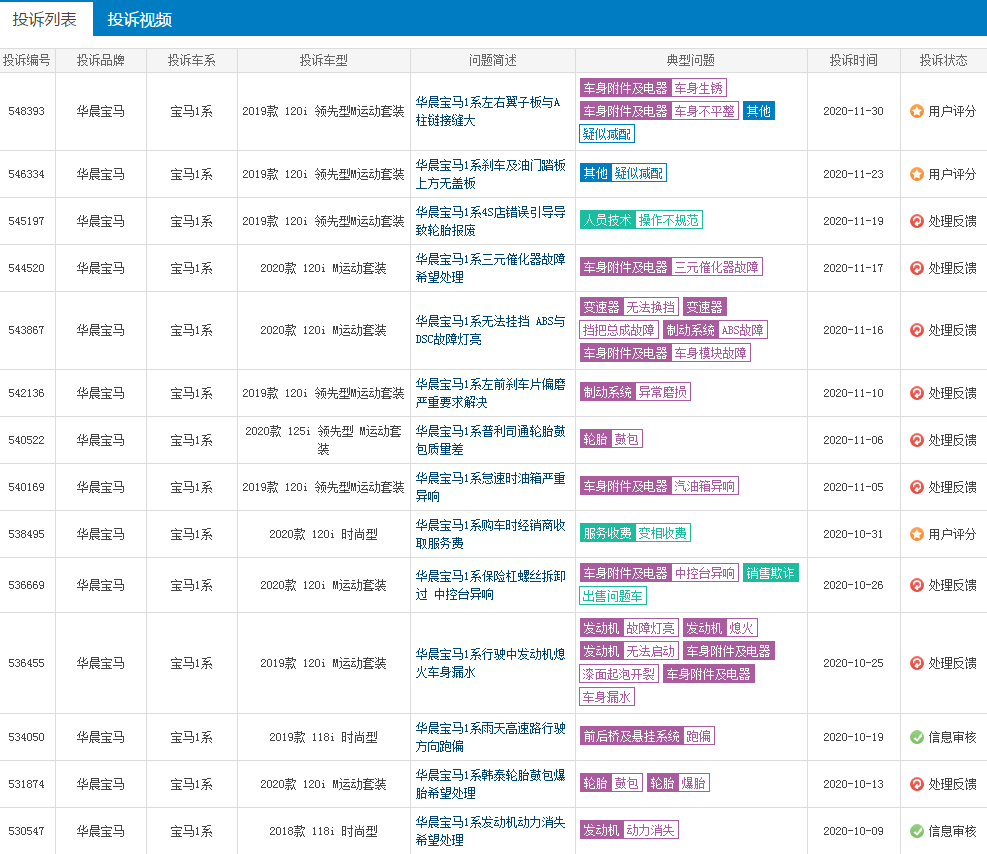Screen dimensions: 987x854
Task: Click the 熄火 issue tag
Action: [x=742, y=628]
